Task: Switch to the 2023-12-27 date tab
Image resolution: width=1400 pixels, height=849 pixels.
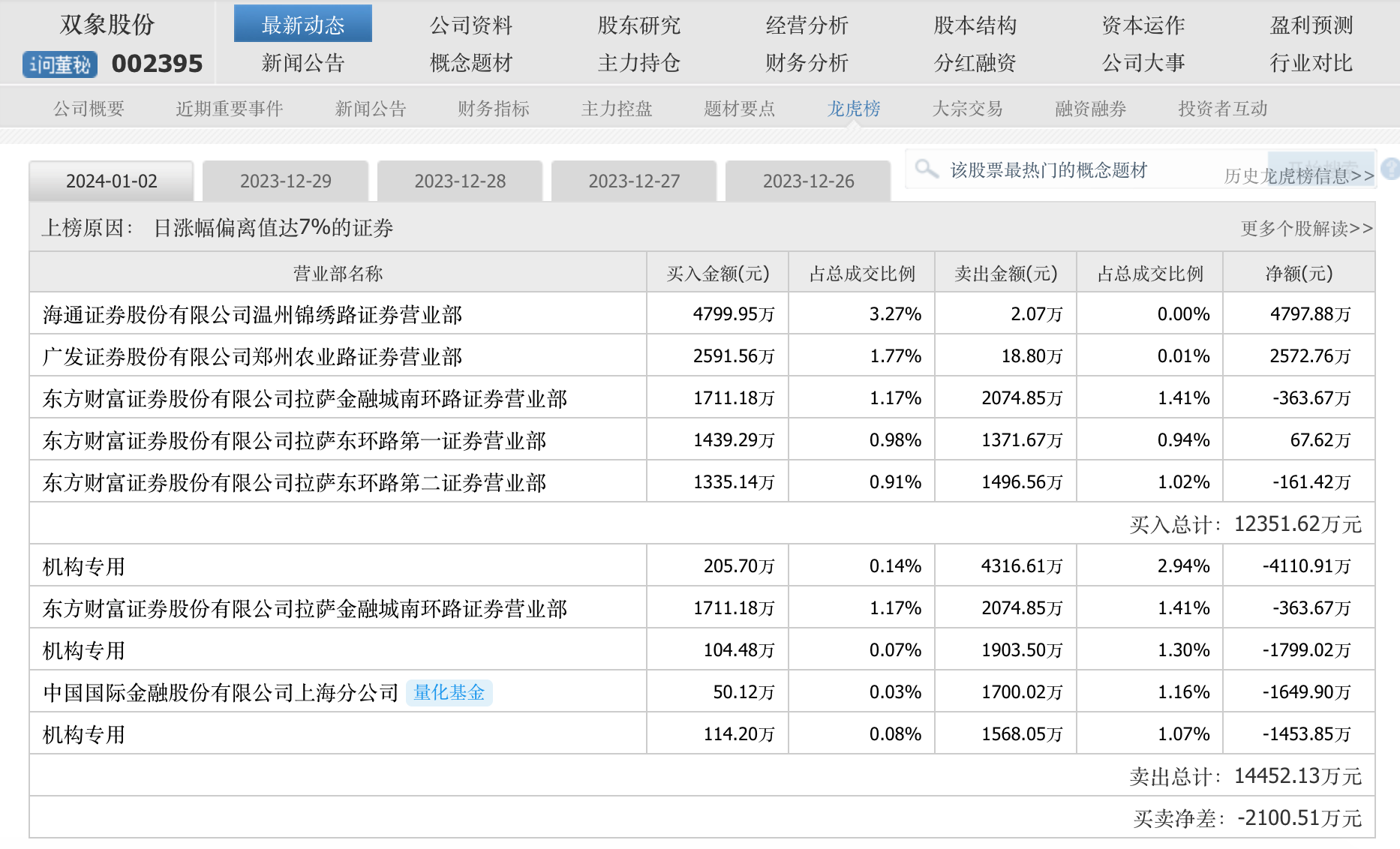Action: 634,181
